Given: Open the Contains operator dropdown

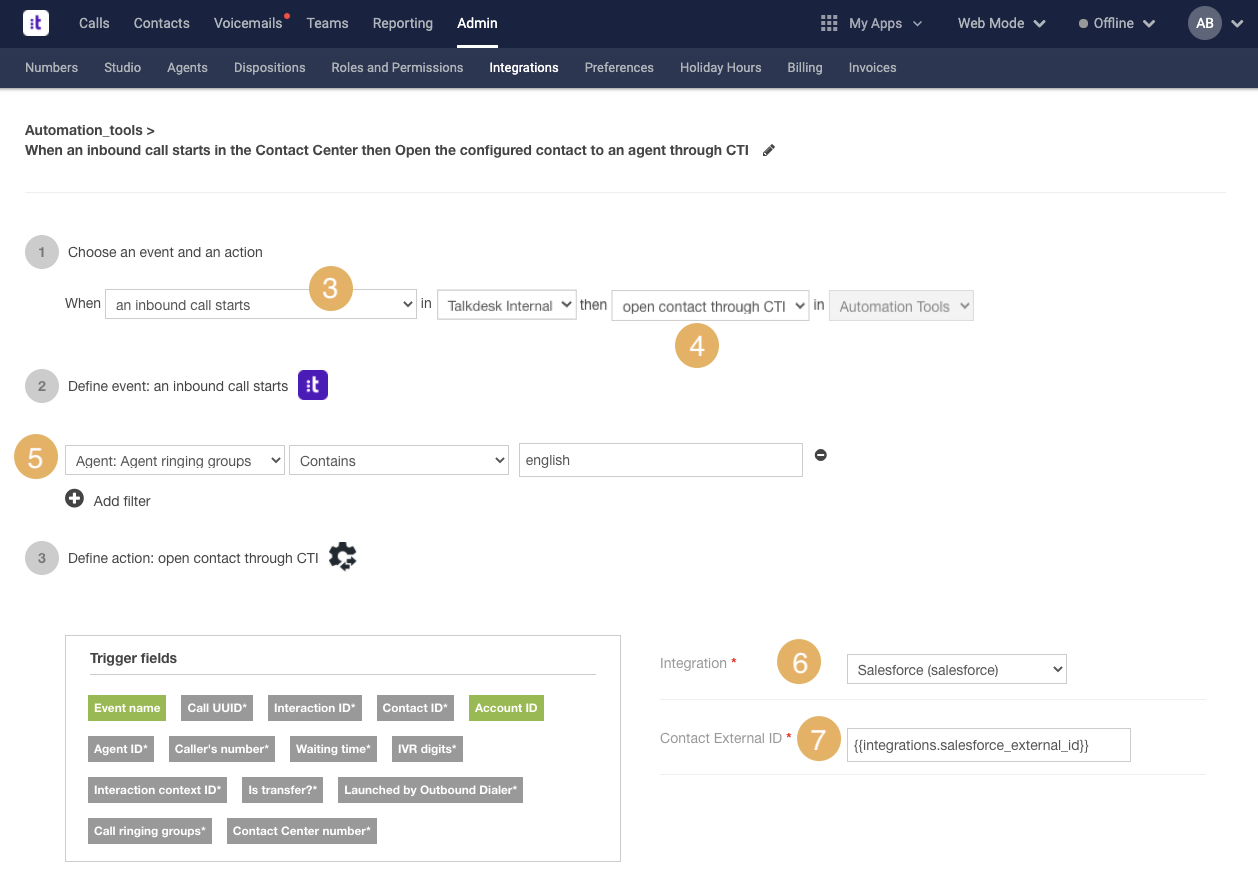Looking at the screenshot, I should click(x=399, y=460).
